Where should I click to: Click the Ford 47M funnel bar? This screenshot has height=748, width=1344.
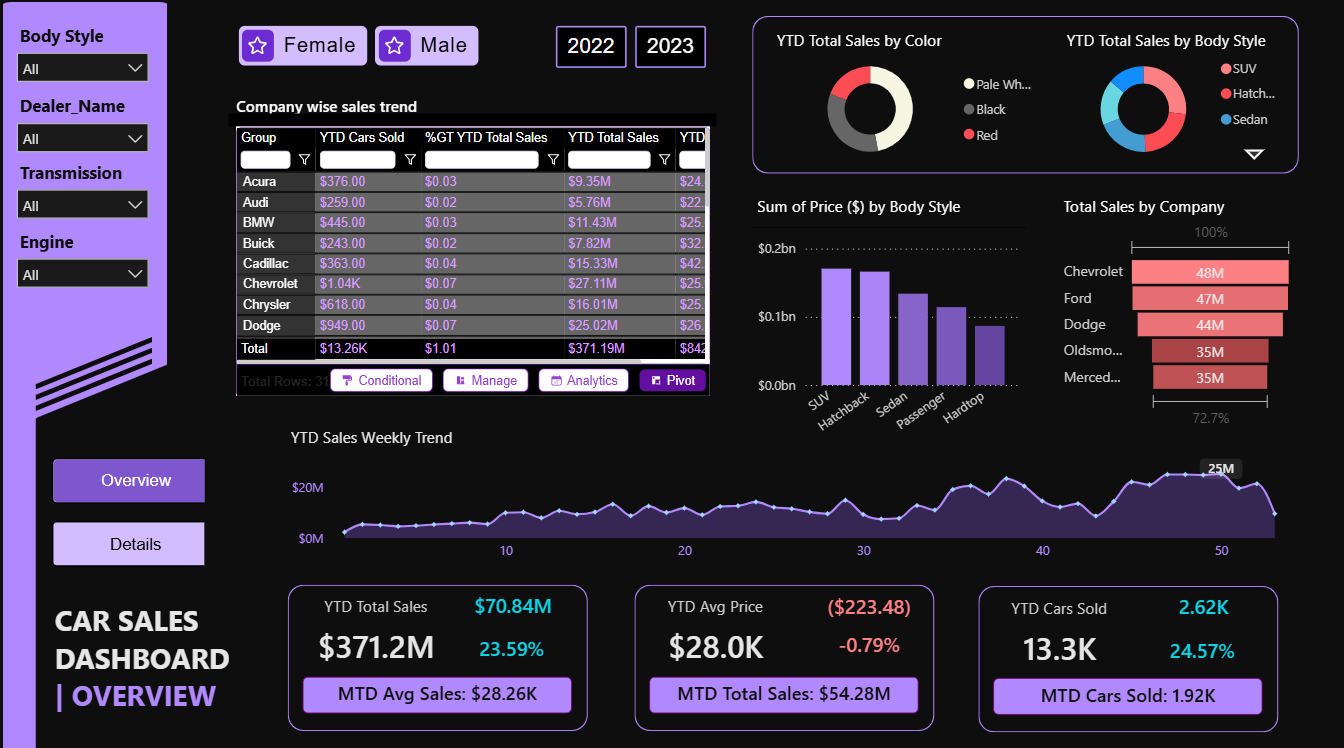click(x=1210, y=298)
